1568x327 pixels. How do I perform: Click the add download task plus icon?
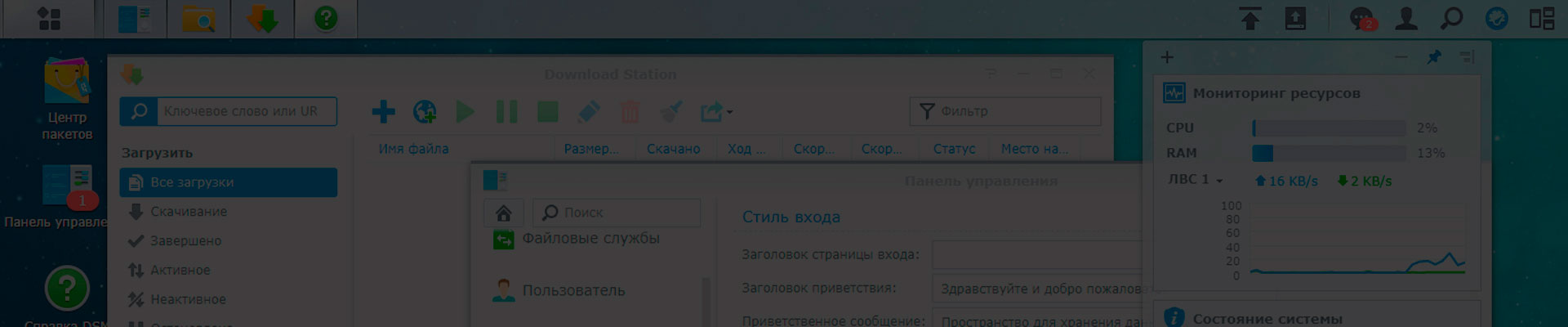coord(383,112)
